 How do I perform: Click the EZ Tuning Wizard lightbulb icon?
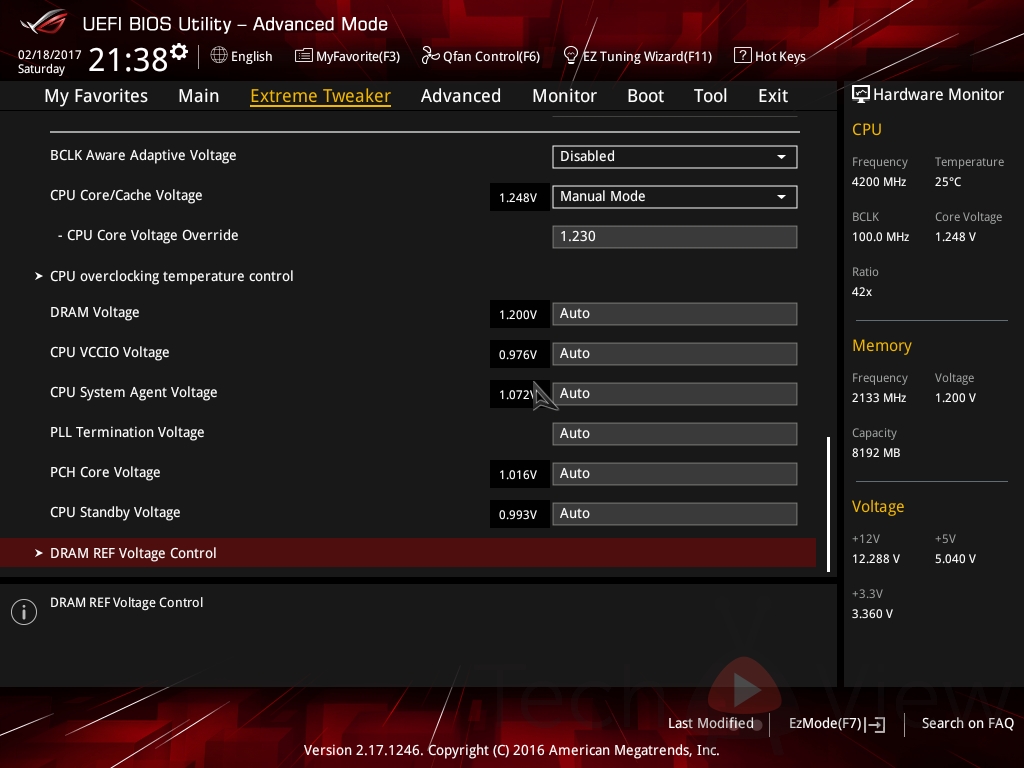(x=571, y=56)
